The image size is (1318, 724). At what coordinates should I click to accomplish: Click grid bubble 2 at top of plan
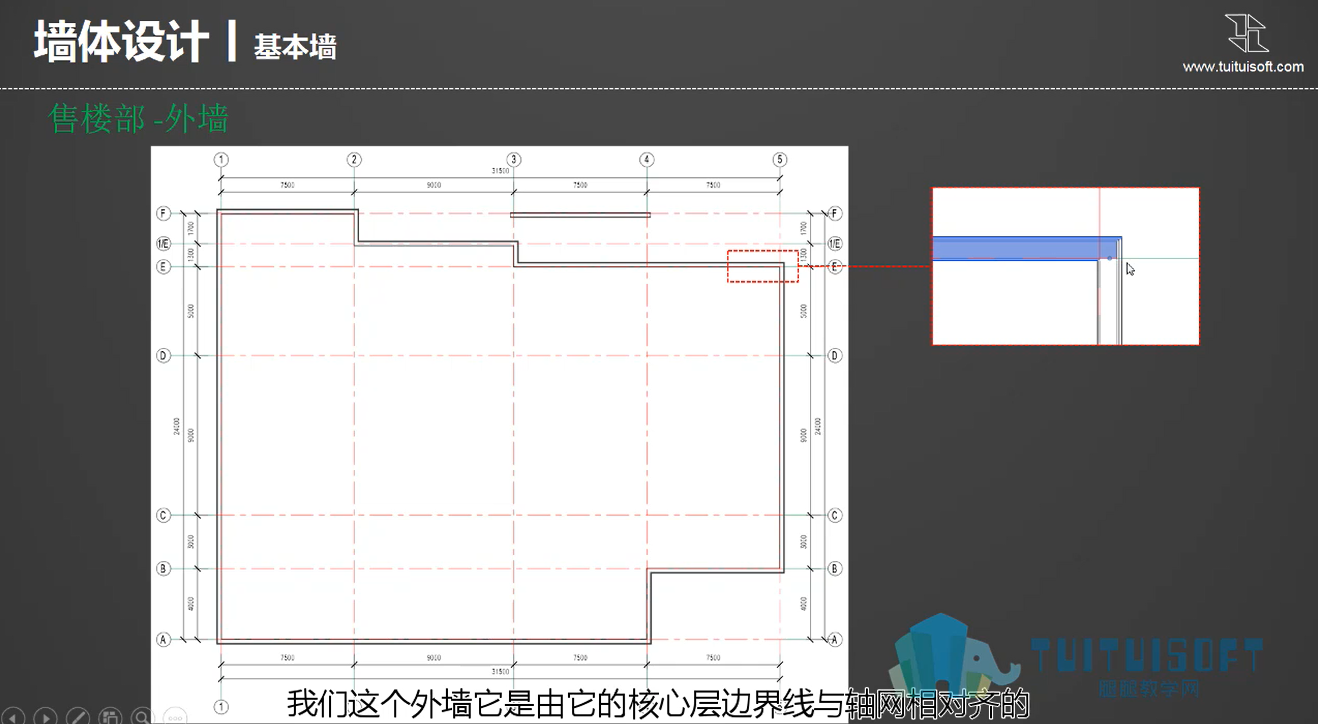point(354,159)
